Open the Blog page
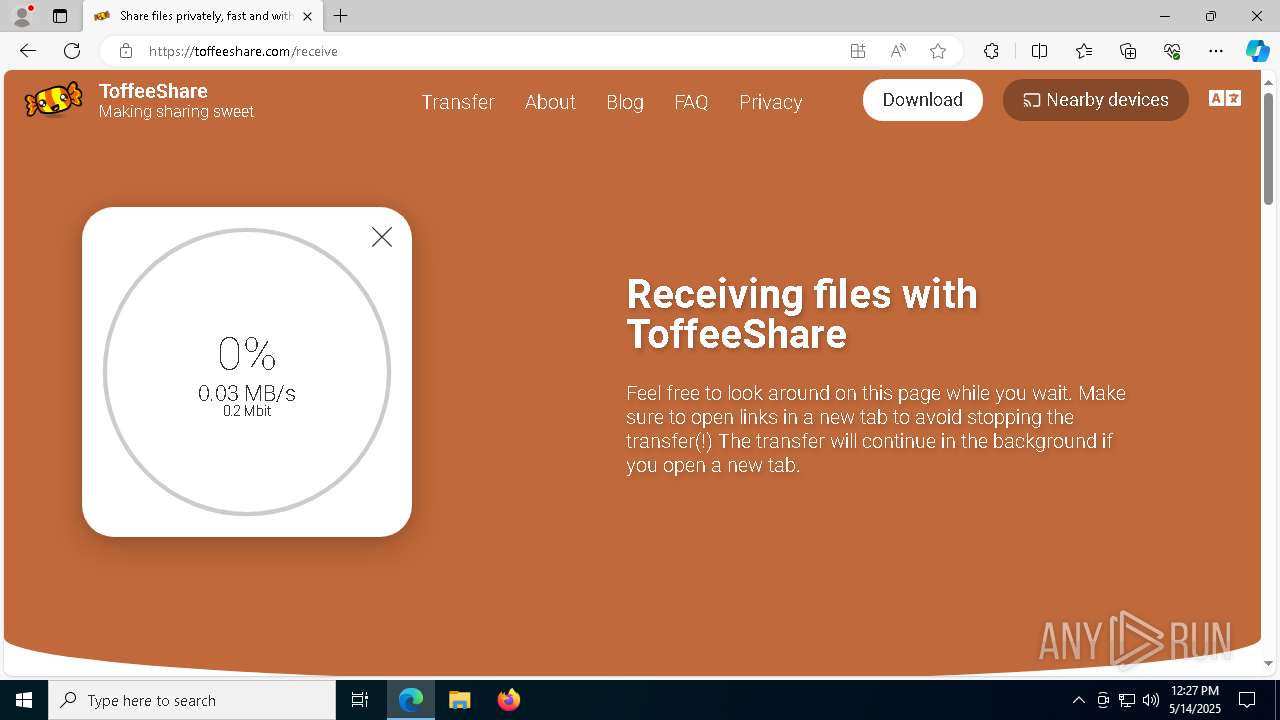 click(x=625, y=102)
